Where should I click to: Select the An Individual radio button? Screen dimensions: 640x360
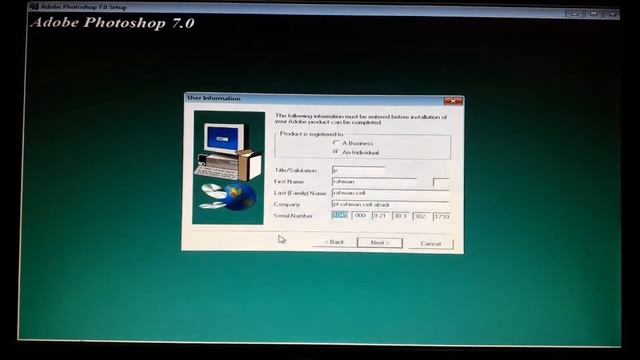336,152
